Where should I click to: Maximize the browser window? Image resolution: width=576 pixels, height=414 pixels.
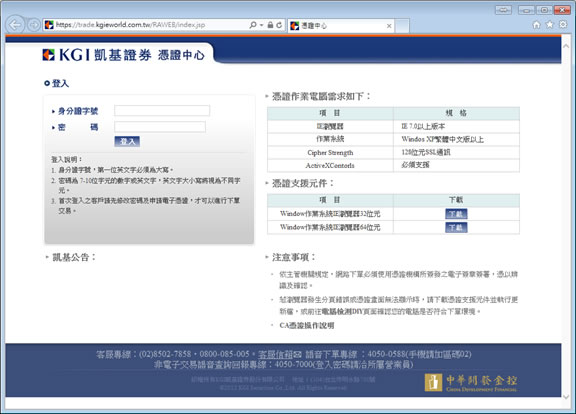(544, 10)
